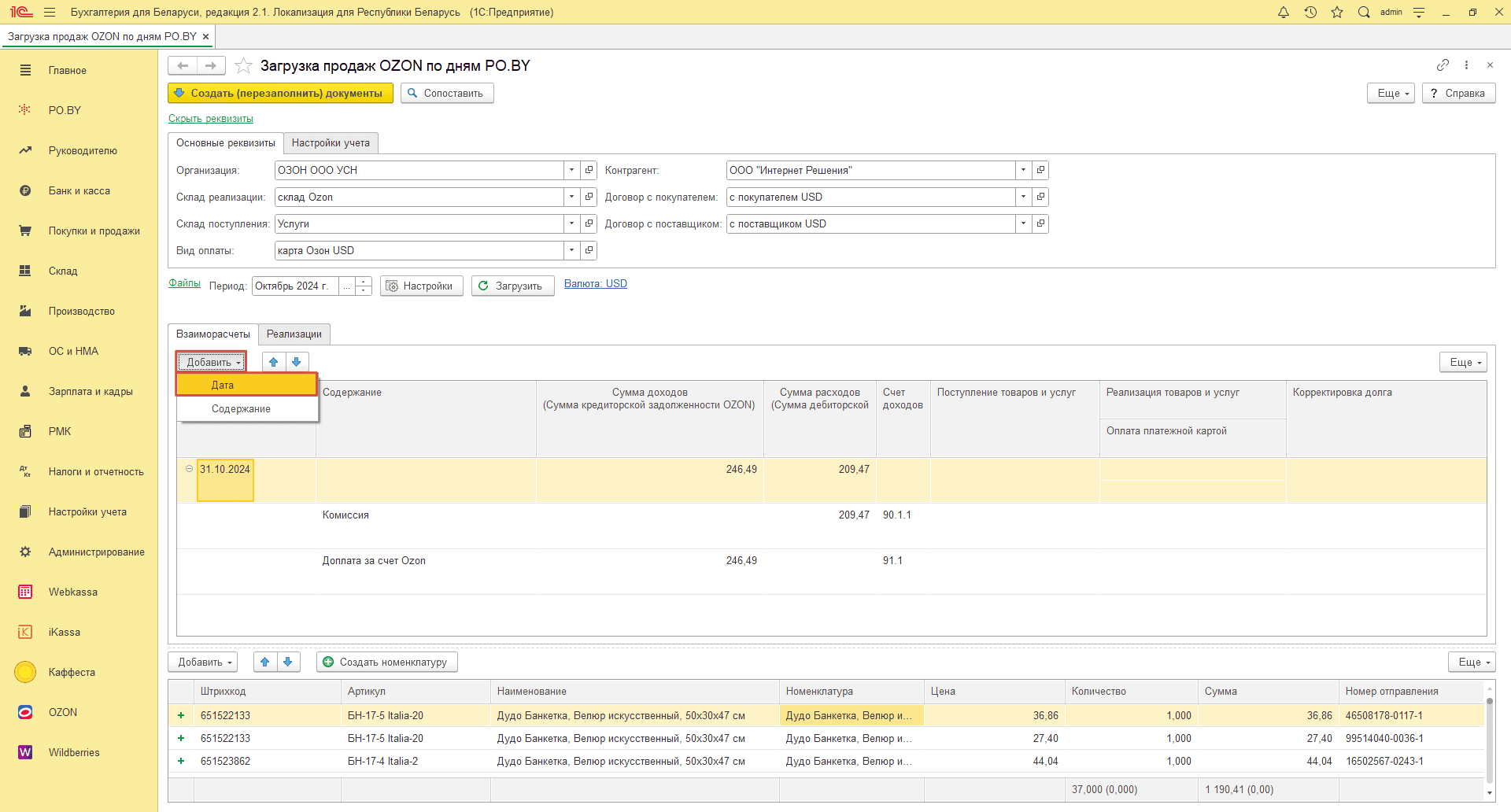Click the goods table vertical scrollbar
This screenshot has width=1511, height=812.
point(1489,740)
